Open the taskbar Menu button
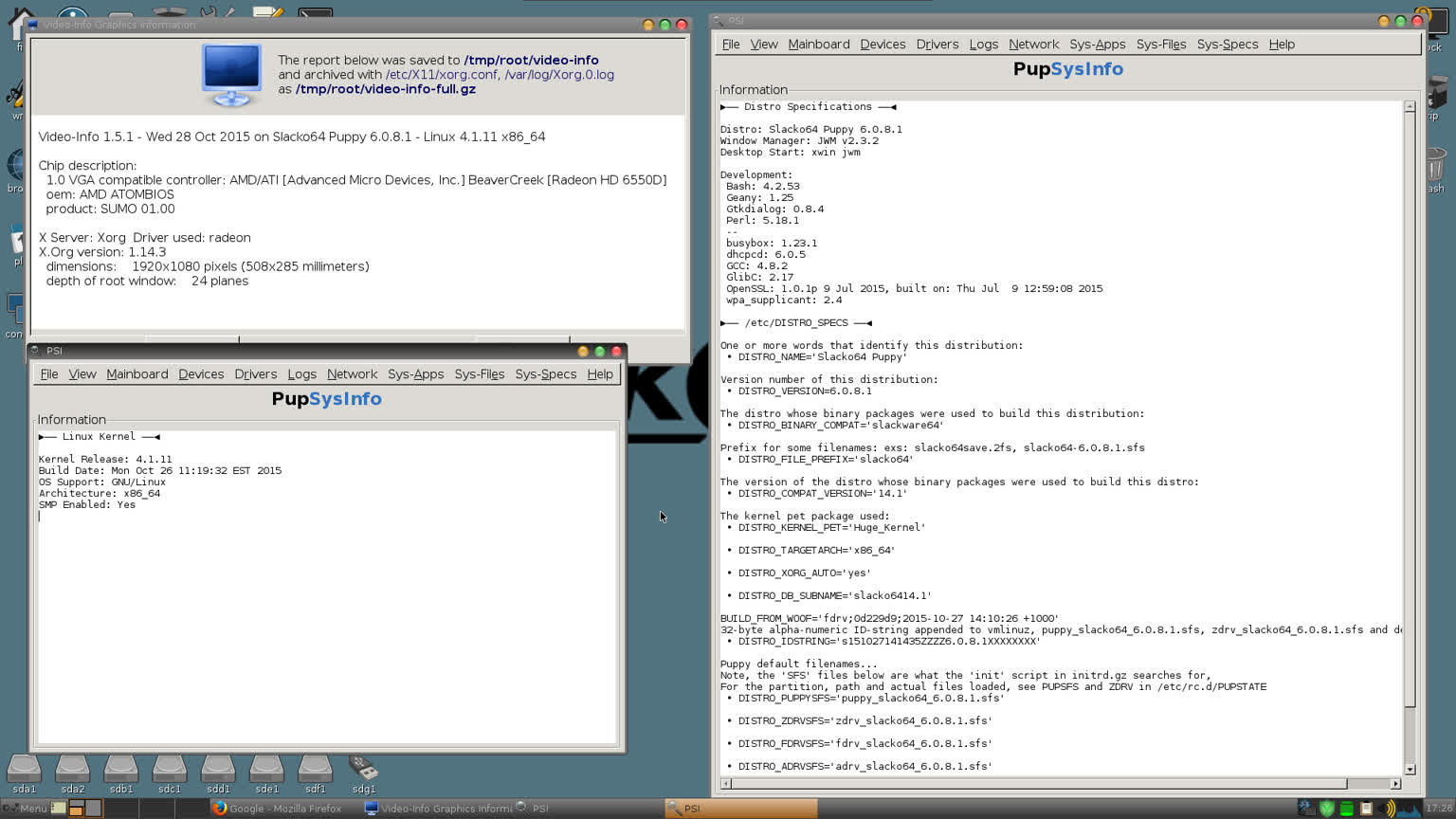This screenshot has height=819, width=1456. pos(26,809)
